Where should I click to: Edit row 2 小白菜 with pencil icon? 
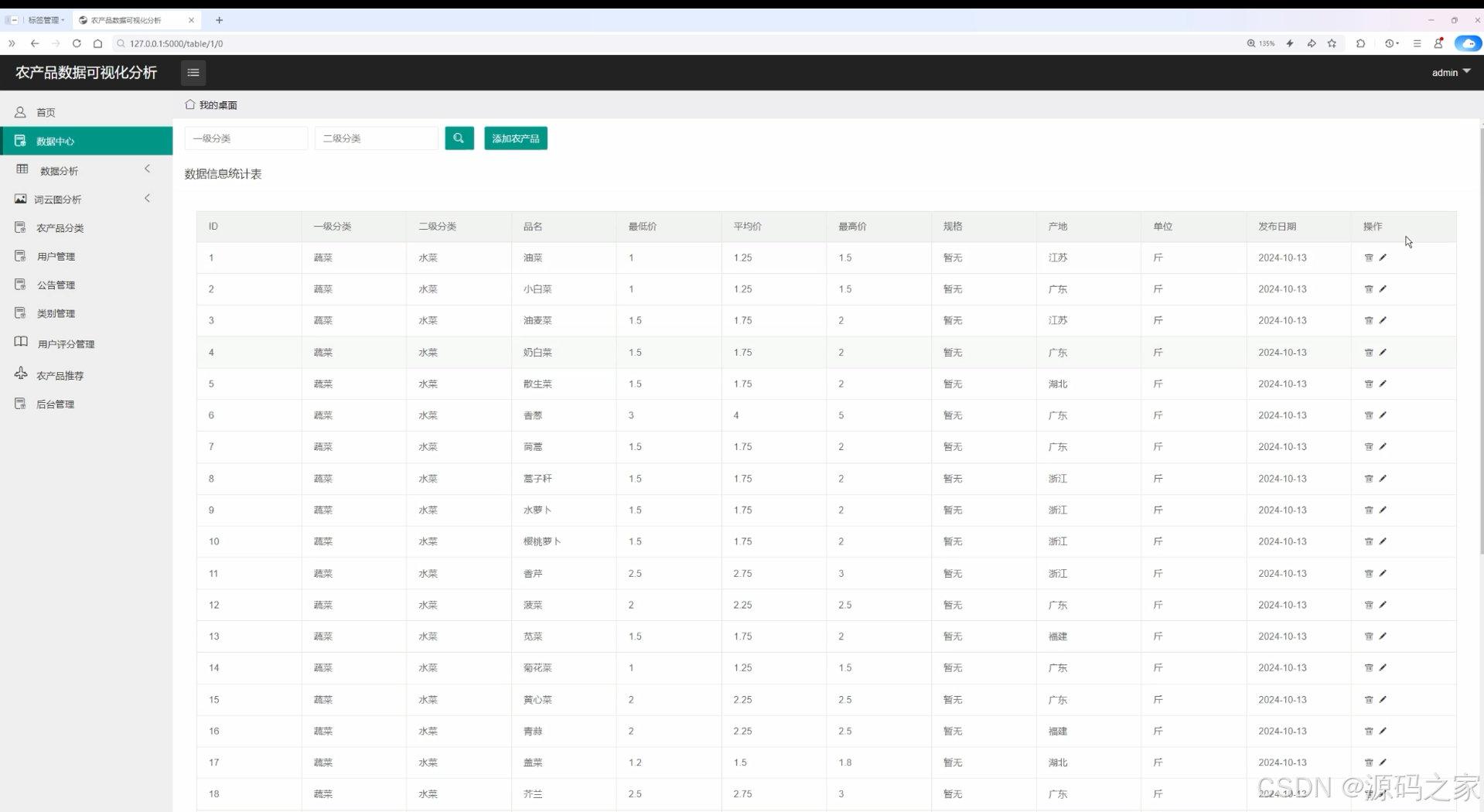pos(1383,289)
